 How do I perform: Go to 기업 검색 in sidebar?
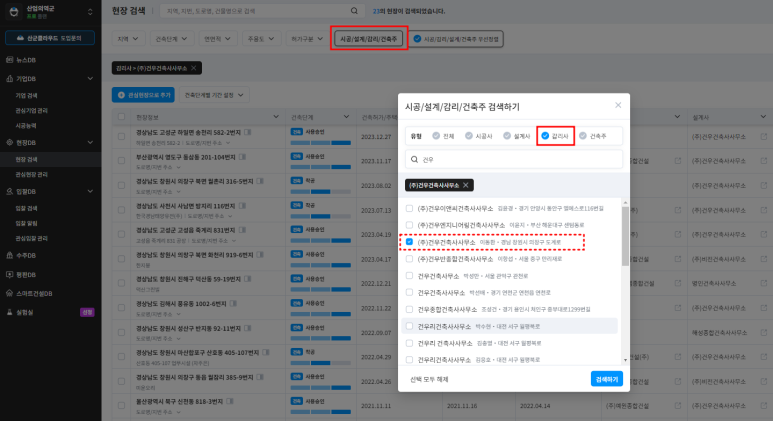26,95
